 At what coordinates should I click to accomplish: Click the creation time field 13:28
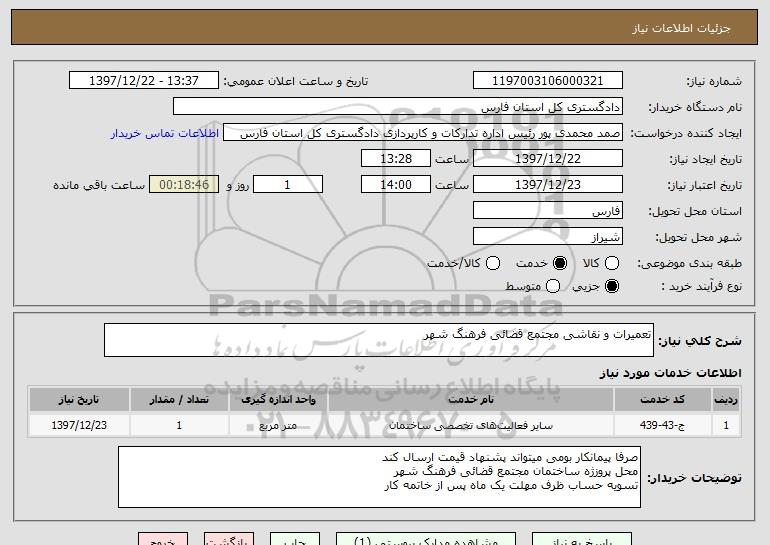(396, 159)
